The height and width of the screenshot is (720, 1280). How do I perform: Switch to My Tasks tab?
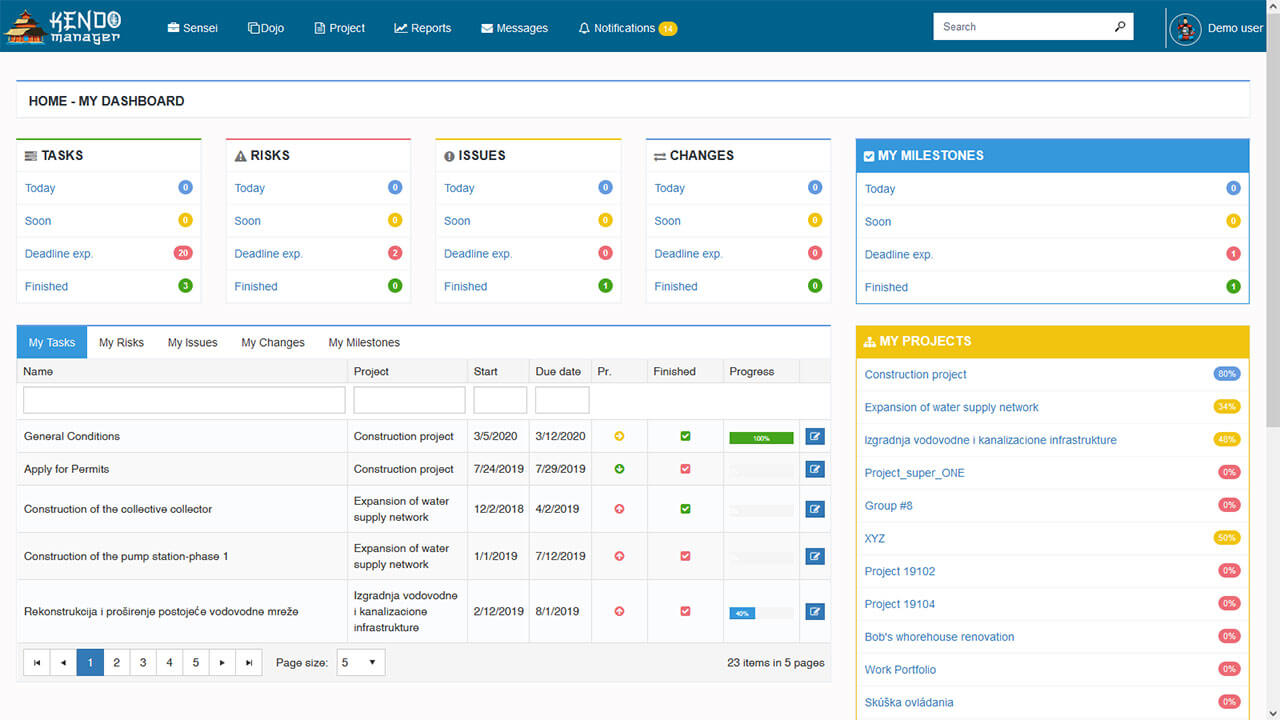(x=52, y=342)
